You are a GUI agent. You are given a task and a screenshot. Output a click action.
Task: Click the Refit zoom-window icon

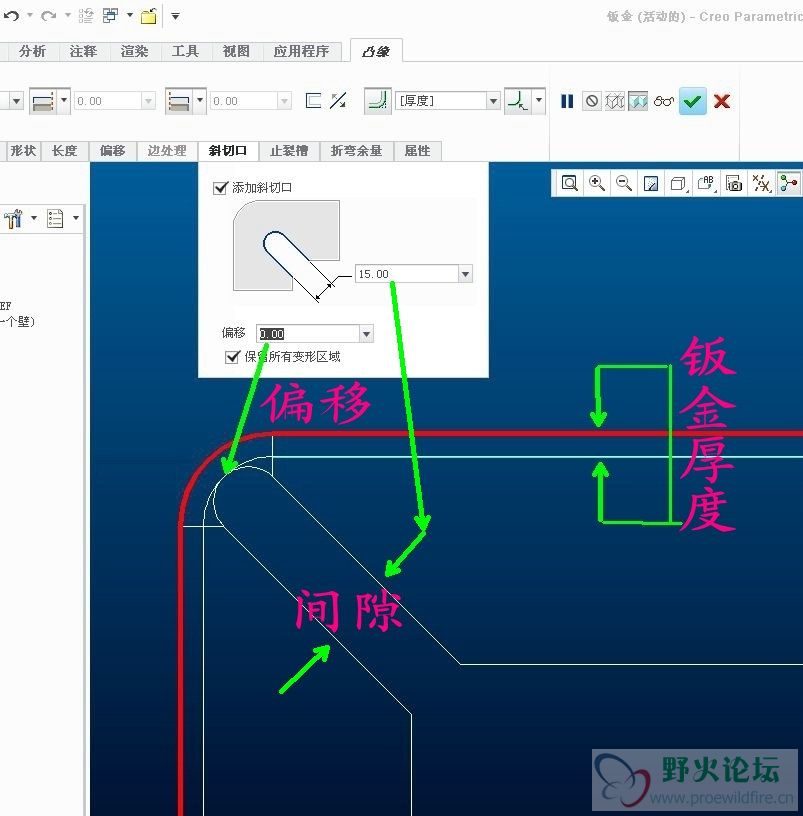tap(569, 183)
